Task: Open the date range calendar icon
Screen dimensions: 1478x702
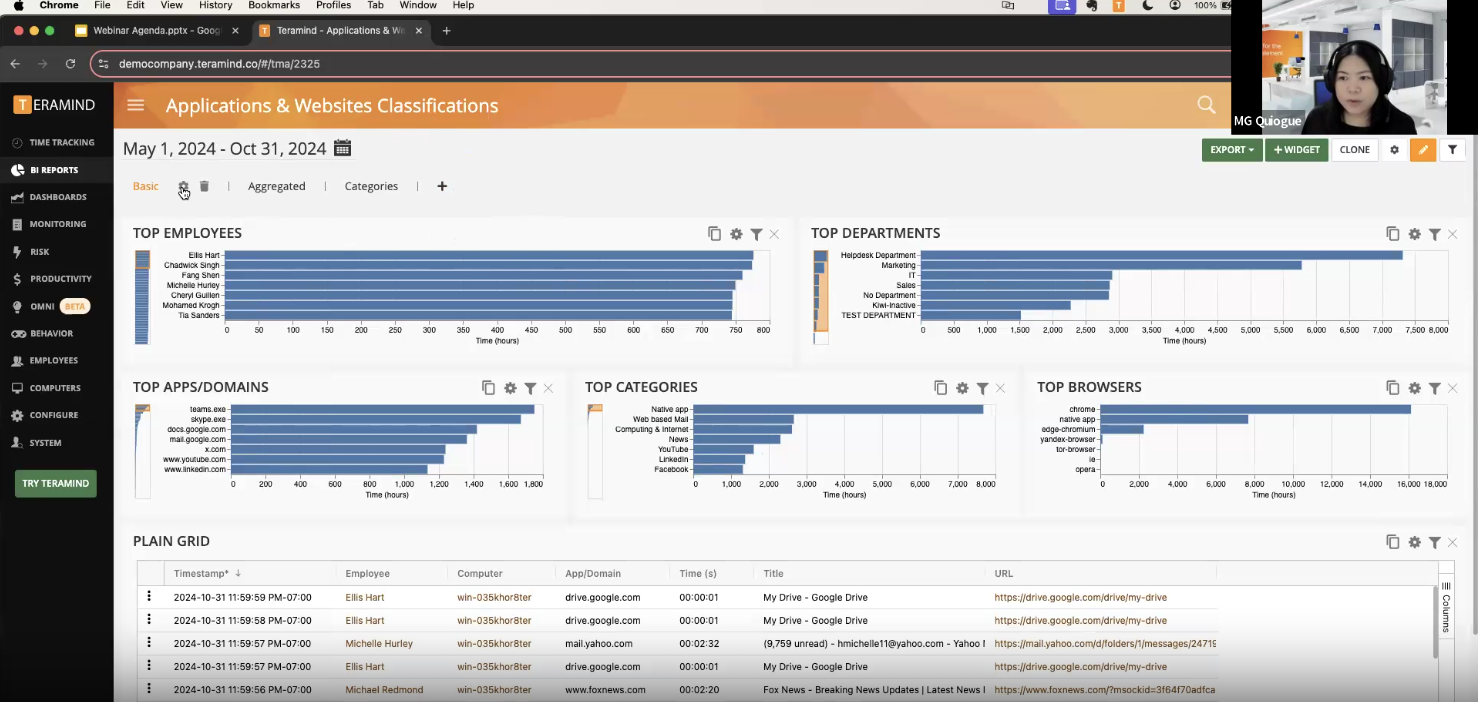Action: tap(342, 148)
